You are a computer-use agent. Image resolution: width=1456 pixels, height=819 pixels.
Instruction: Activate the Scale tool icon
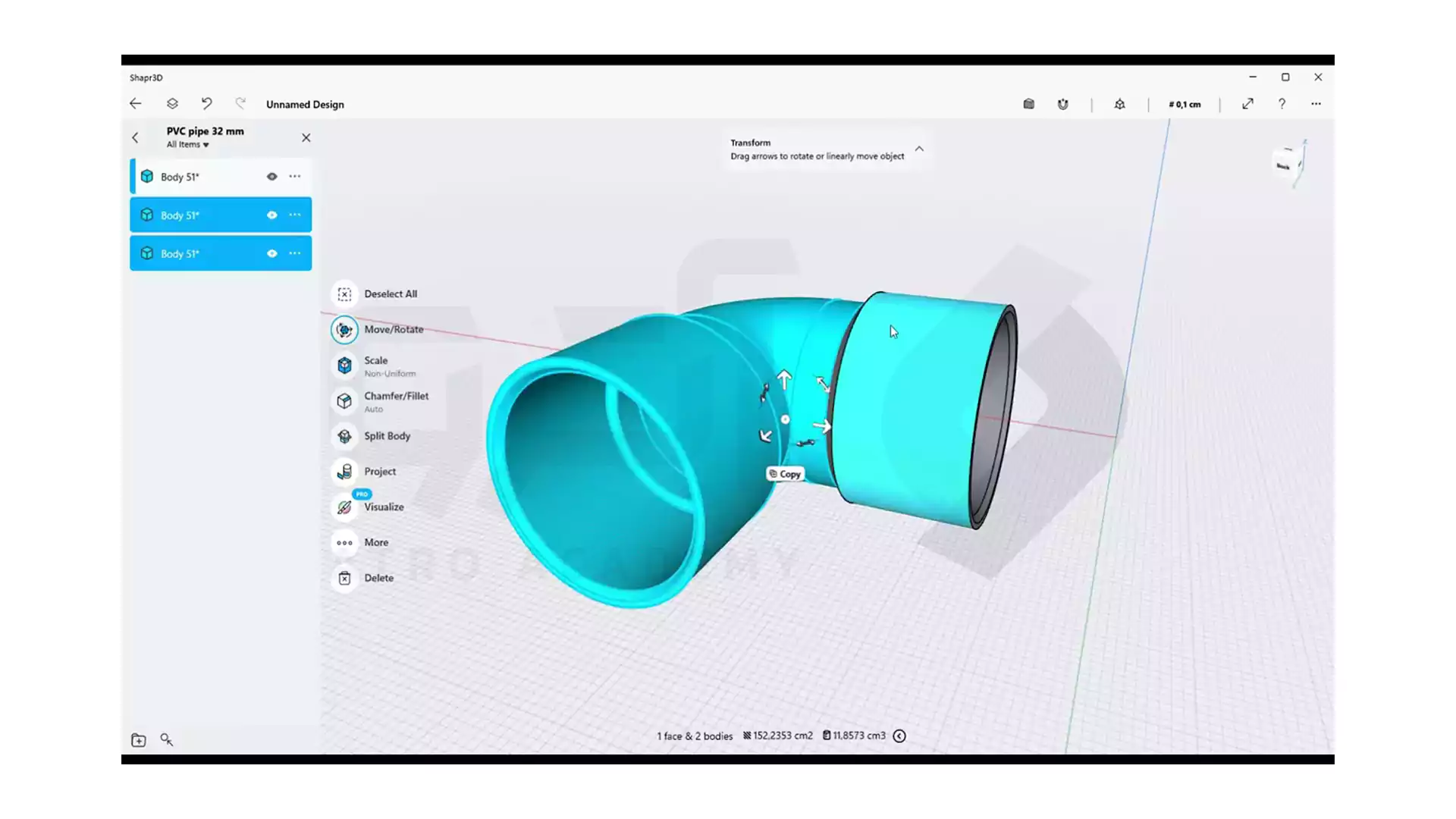tap(344, 366)
